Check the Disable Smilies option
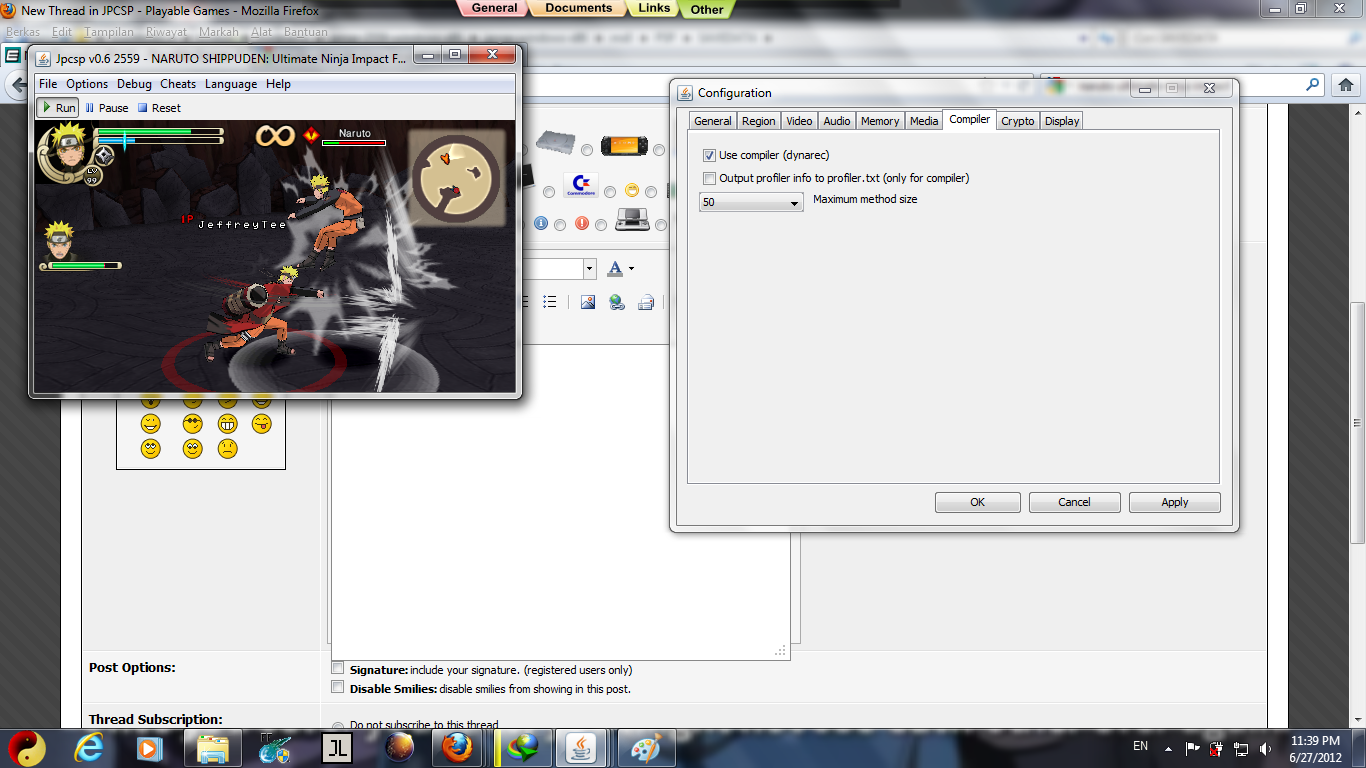 (x=338, y=688)
